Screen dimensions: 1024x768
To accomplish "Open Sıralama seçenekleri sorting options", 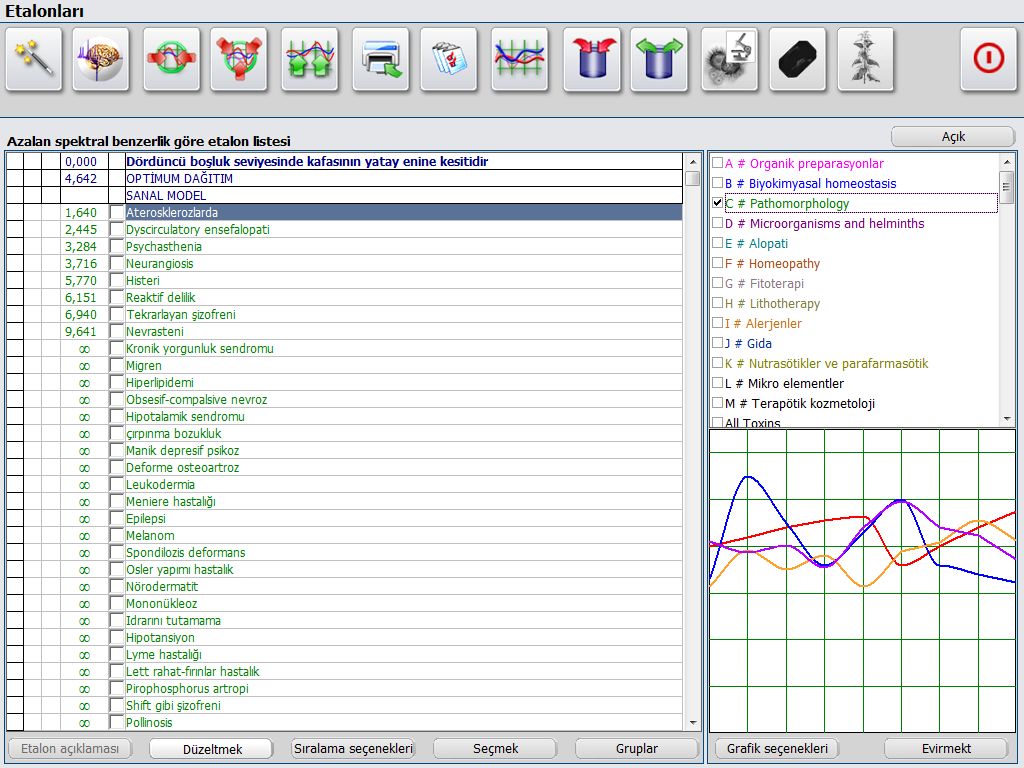I will (352, 748).
